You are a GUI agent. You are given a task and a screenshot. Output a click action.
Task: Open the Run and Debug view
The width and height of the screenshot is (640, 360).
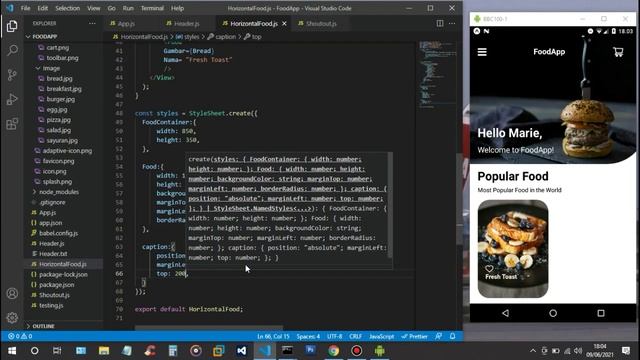12,99
